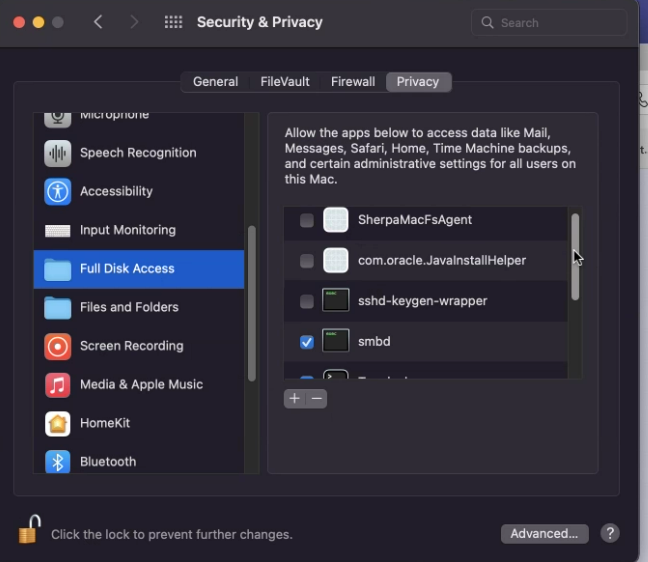Select the Bluetooth icon in sidebar
The image size is (648, 562).
[58, 461]
